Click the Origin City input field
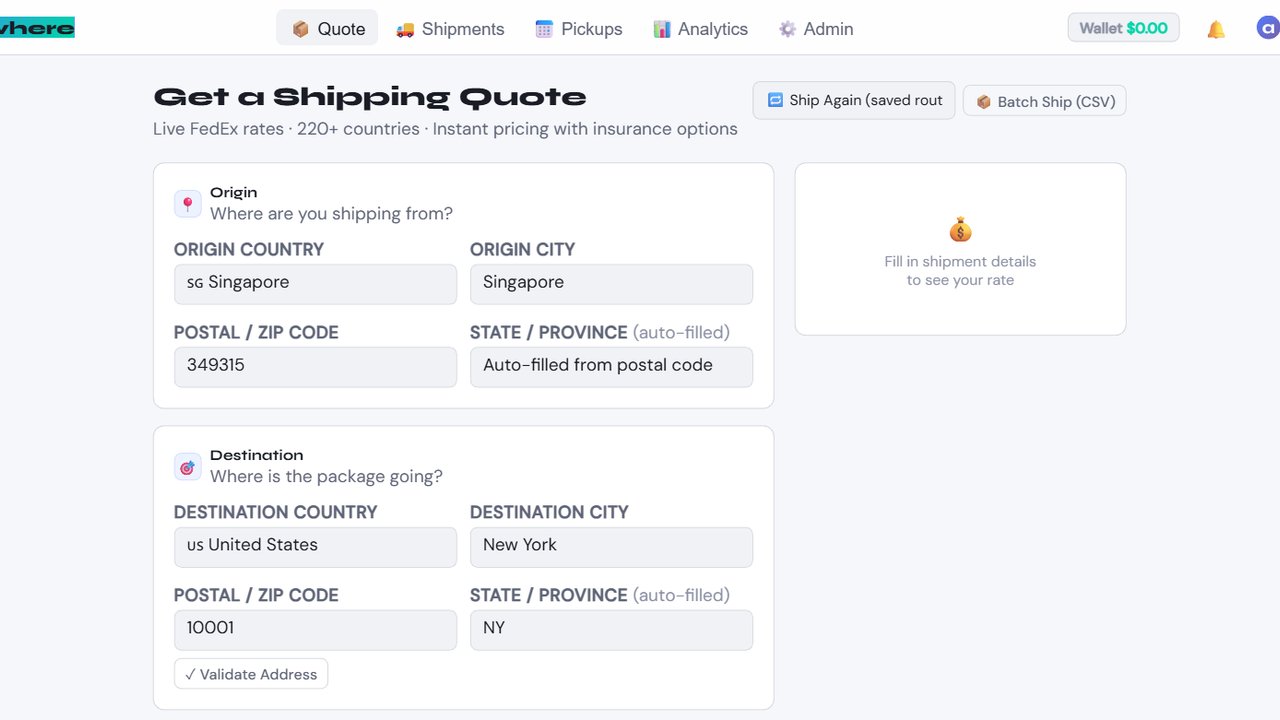 (611, 284)
